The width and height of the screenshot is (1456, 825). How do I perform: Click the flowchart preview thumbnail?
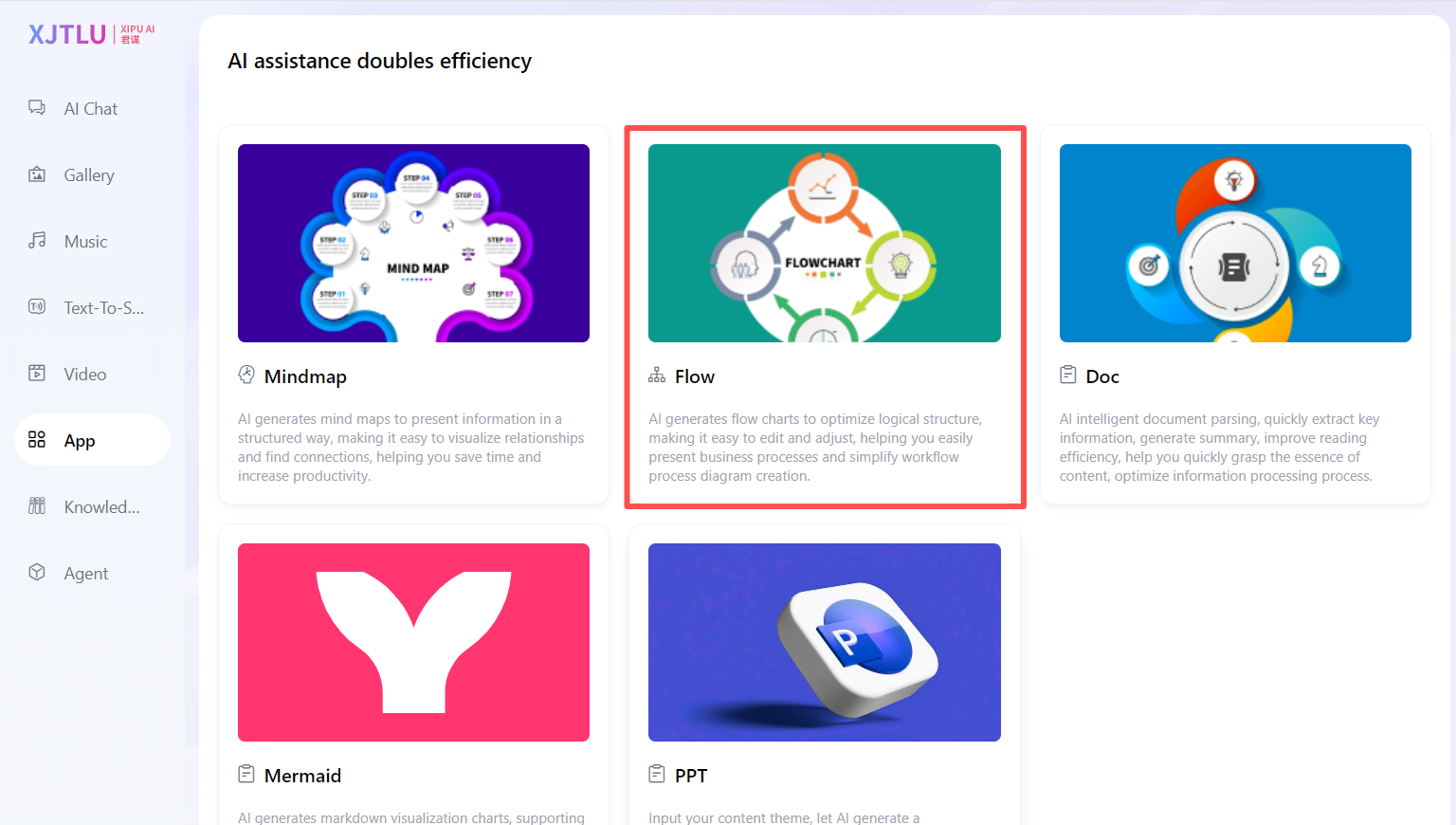click(824, 243)
